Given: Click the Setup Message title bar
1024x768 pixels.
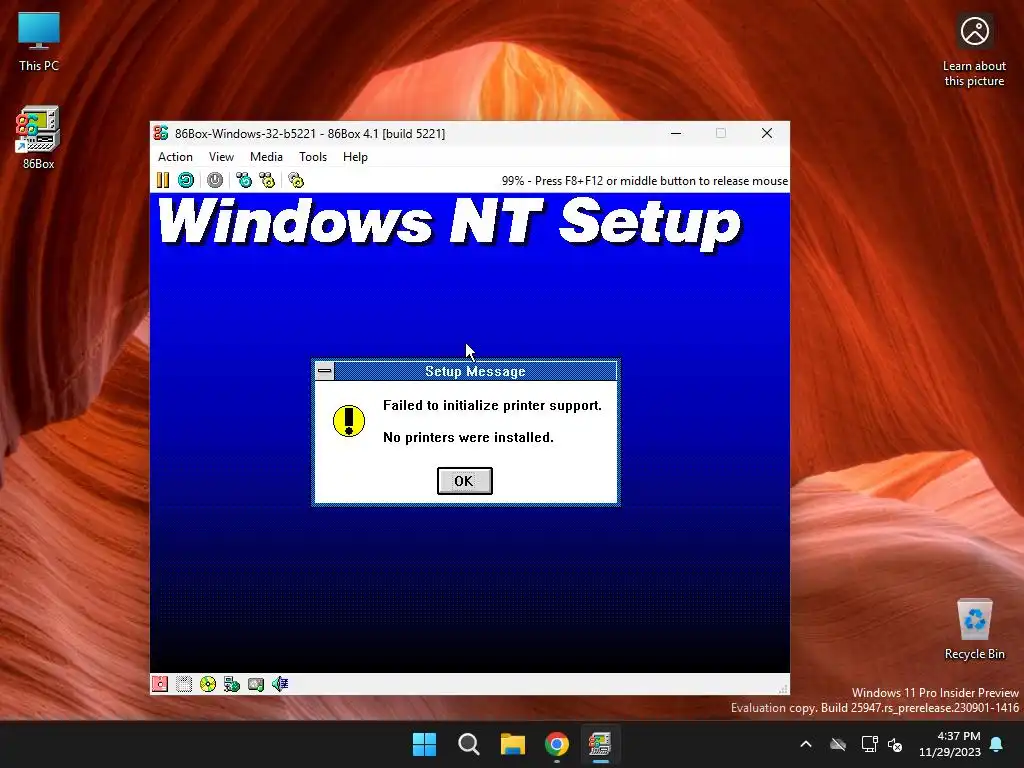Looking at the screenshot, I should pyautogui.click(x=475, y=372).
